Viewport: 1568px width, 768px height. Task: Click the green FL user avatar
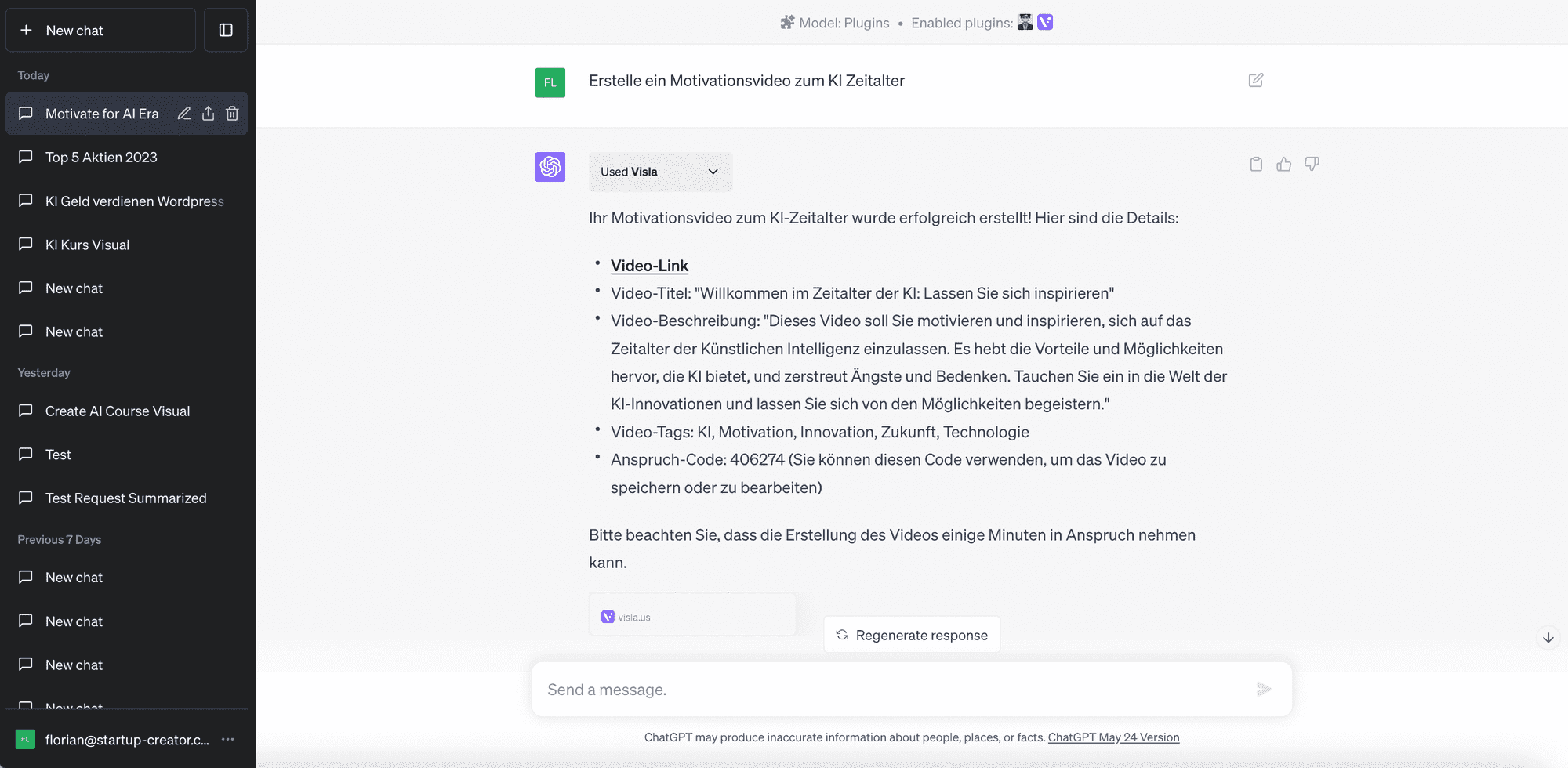coord(550,82)
